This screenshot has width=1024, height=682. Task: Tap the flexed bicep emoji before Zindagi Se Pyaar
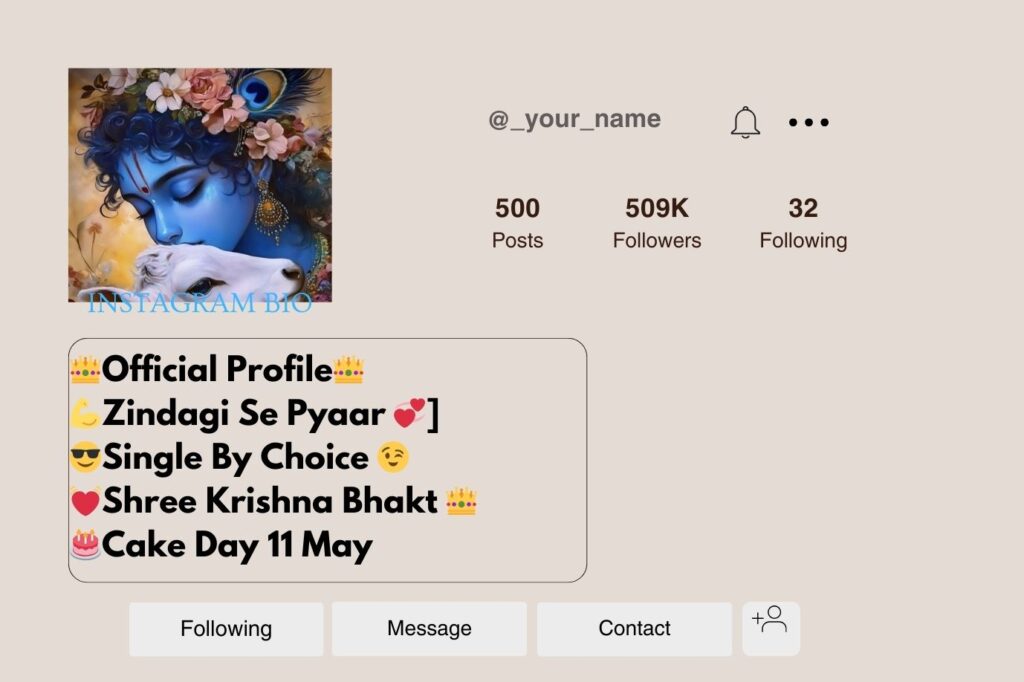coord(88,413)
